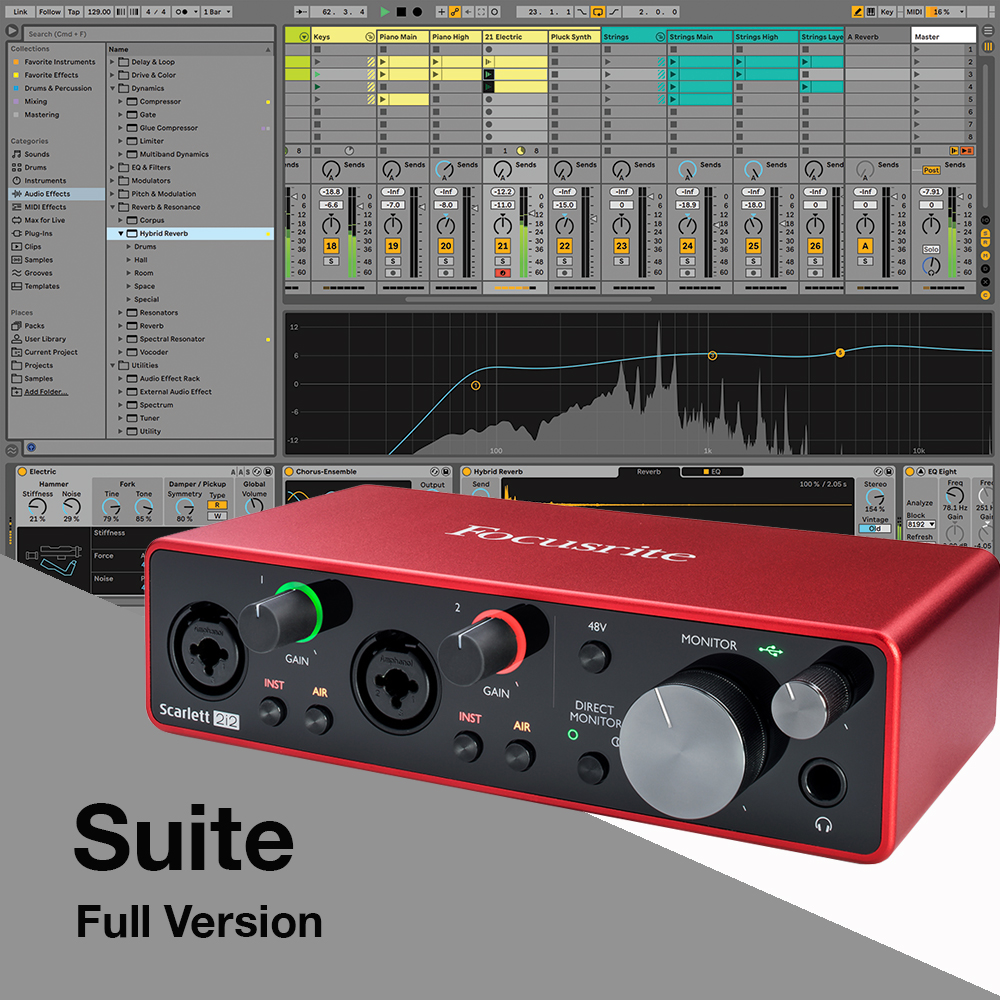This screenshot has height=1000, width=1000.
Task: Select the Sounds category
Action: [x=37, y=154]
